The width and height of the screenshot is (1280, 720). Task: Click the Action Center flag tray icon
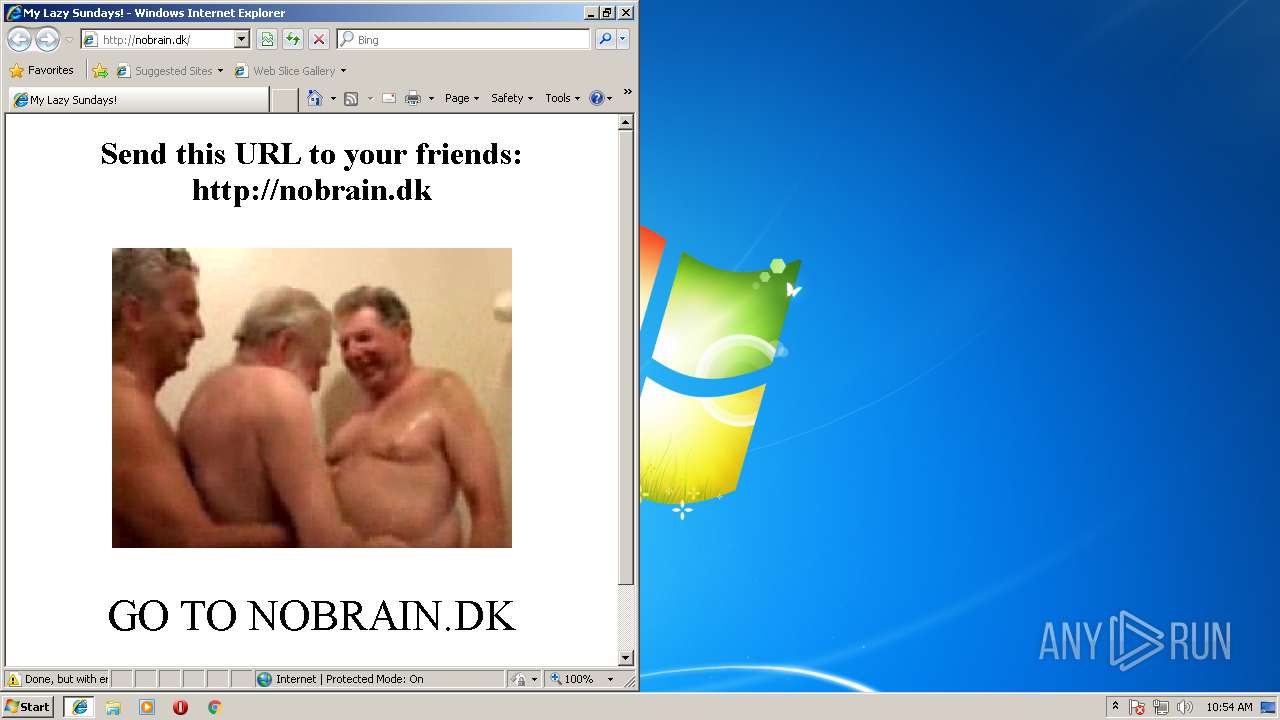[x=1137, y=707]
